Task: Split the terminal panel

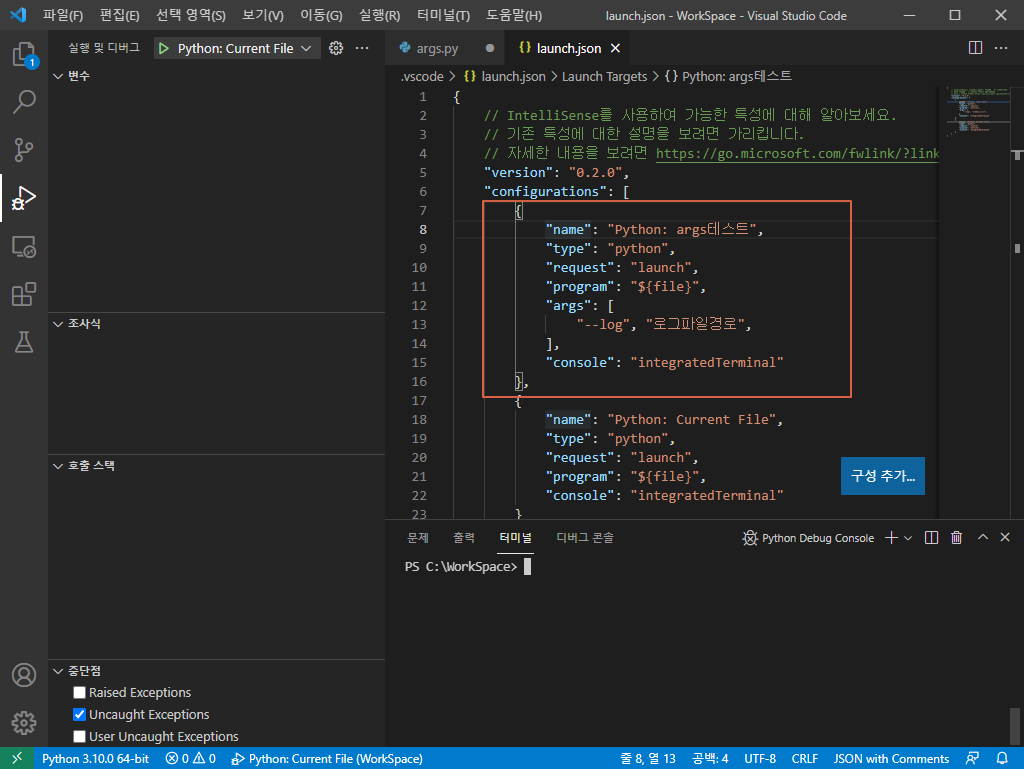Action: (931, 537)
